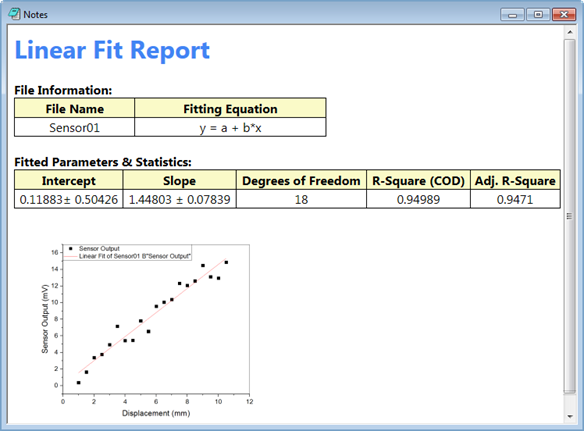Minimize the Notes window
Image resolution: width=584 pixels, height=431 pixels.
click(x=512, y=15)
